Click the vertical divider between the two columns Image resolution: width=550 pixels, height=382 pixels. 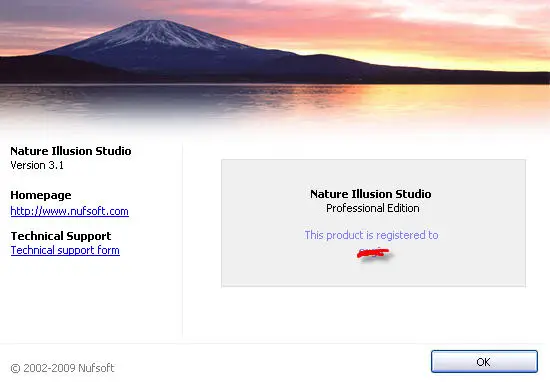click(182, 239)
